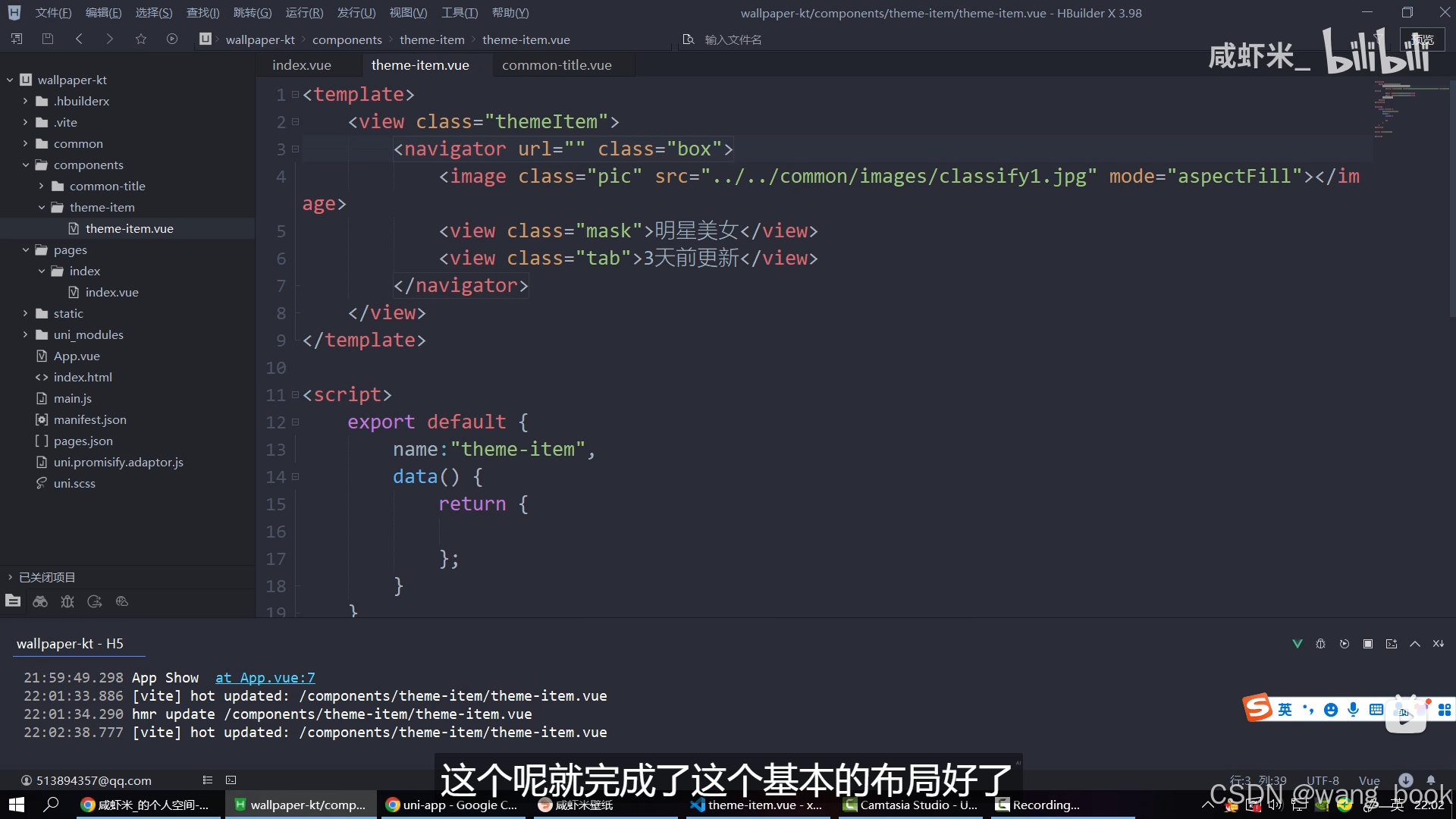Click the 513894357@qq.com account in status bar
Screen dimensions: 1456x819
[86, 780]
